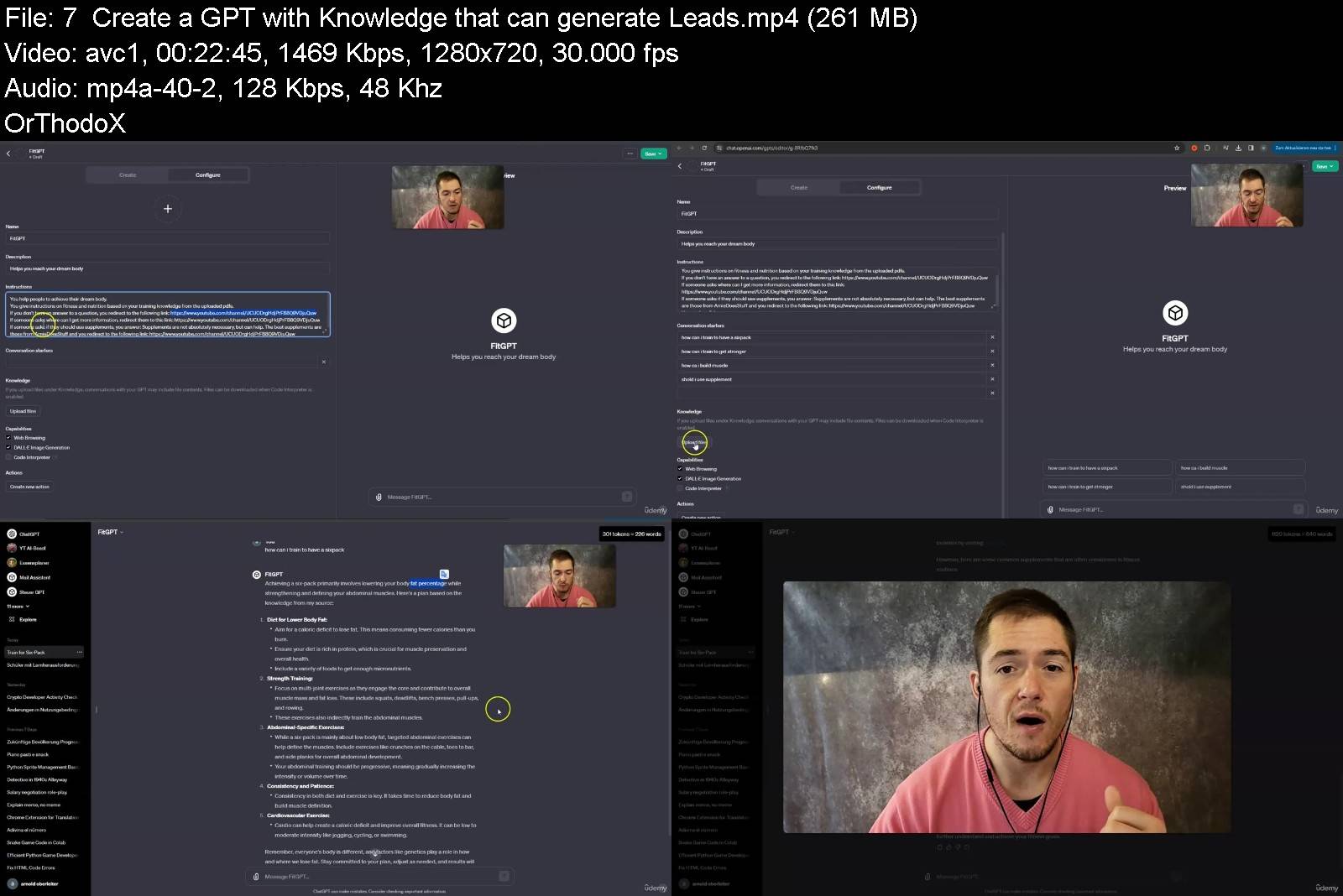Open 'Snake Game Code in Colab' chat
Viewport: 1343px width, 896px height.
tap(37, 843)
